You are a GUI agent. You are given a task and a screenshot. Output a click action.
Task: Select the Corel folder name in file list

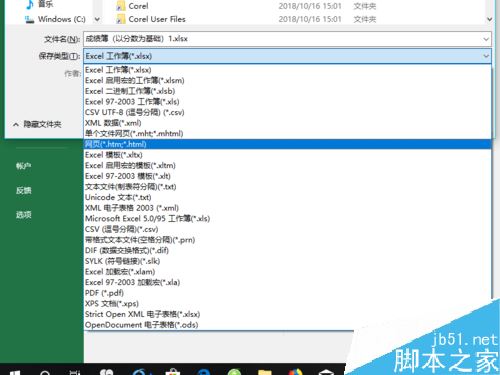click(x=138, y=6)
